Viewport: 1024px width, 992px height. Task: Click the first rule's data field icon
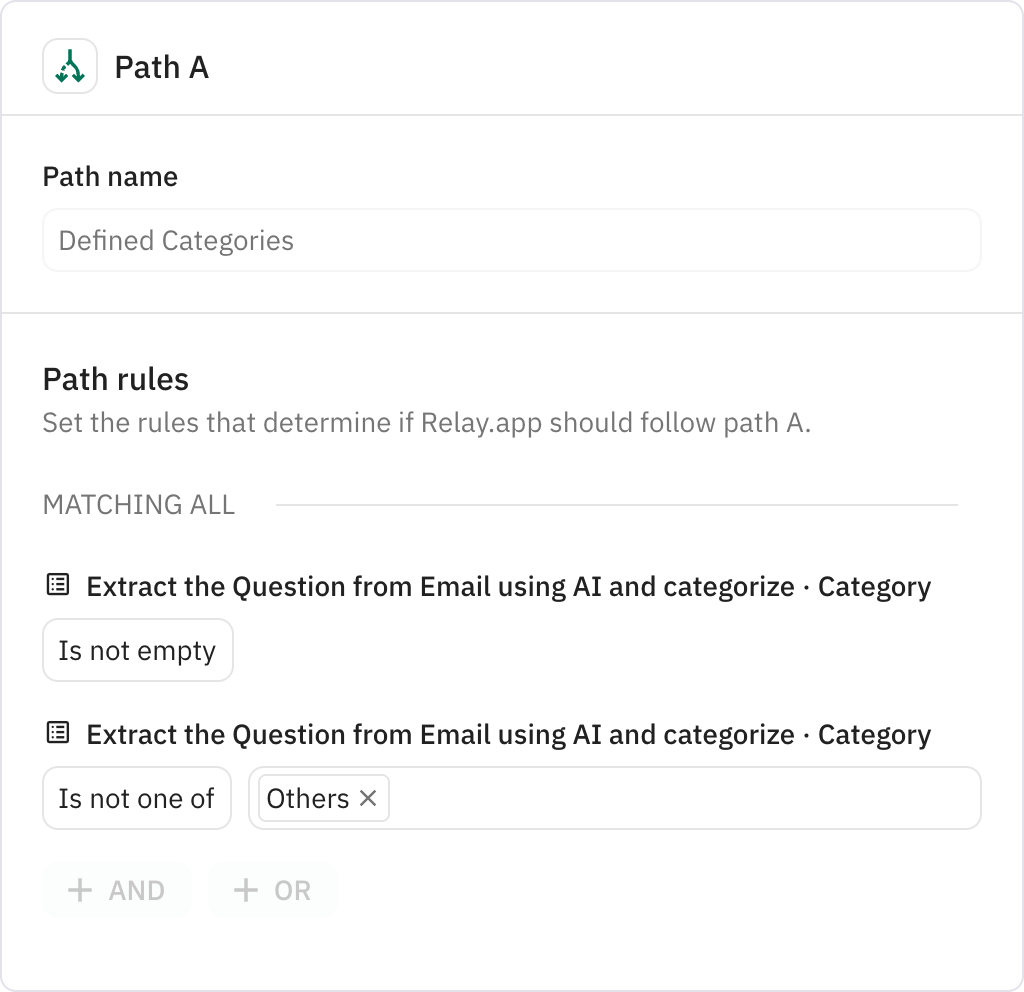pos(58,585)
